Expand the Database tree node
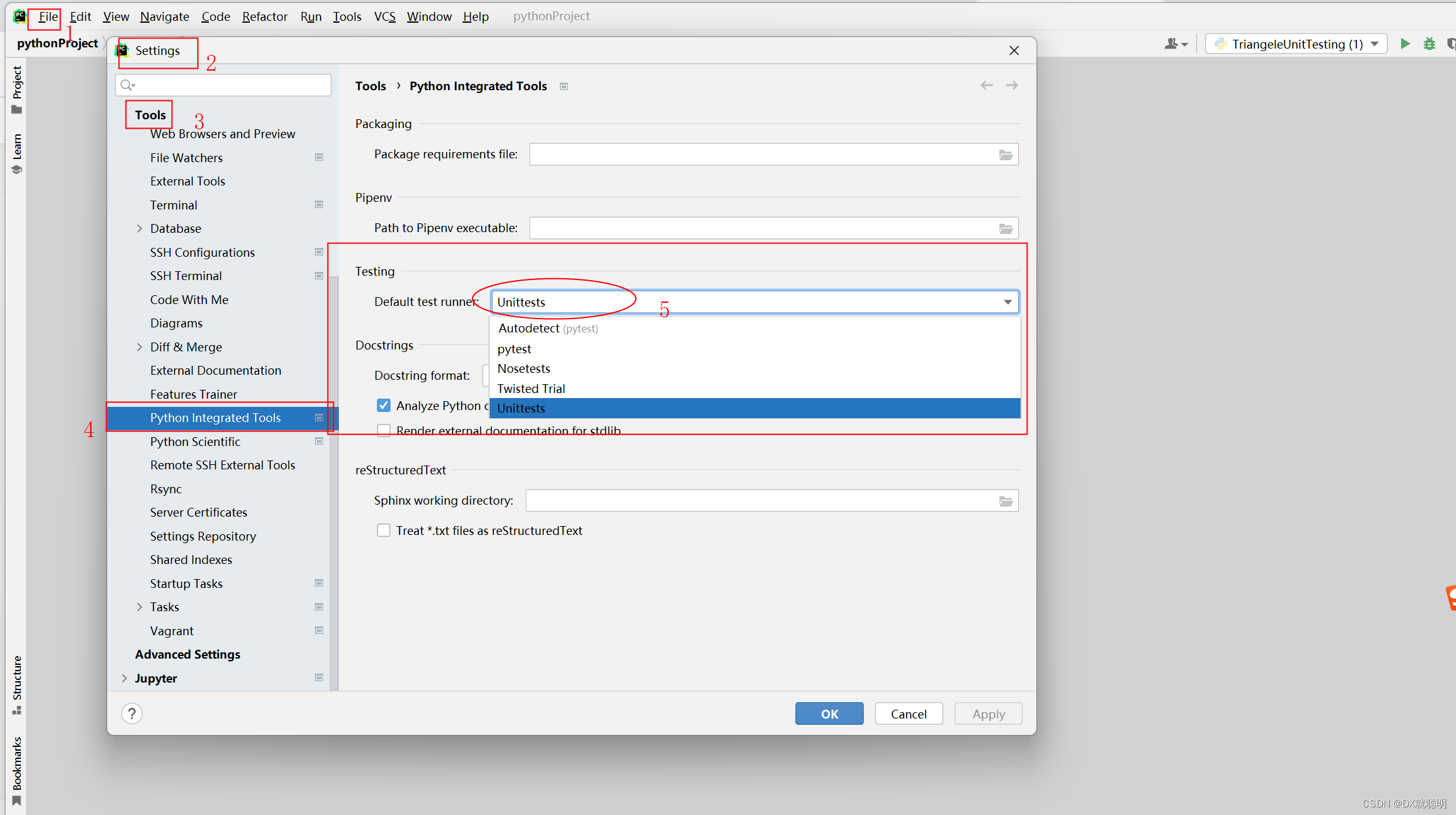Screen dimensions: 1456x815 (139, 228)
